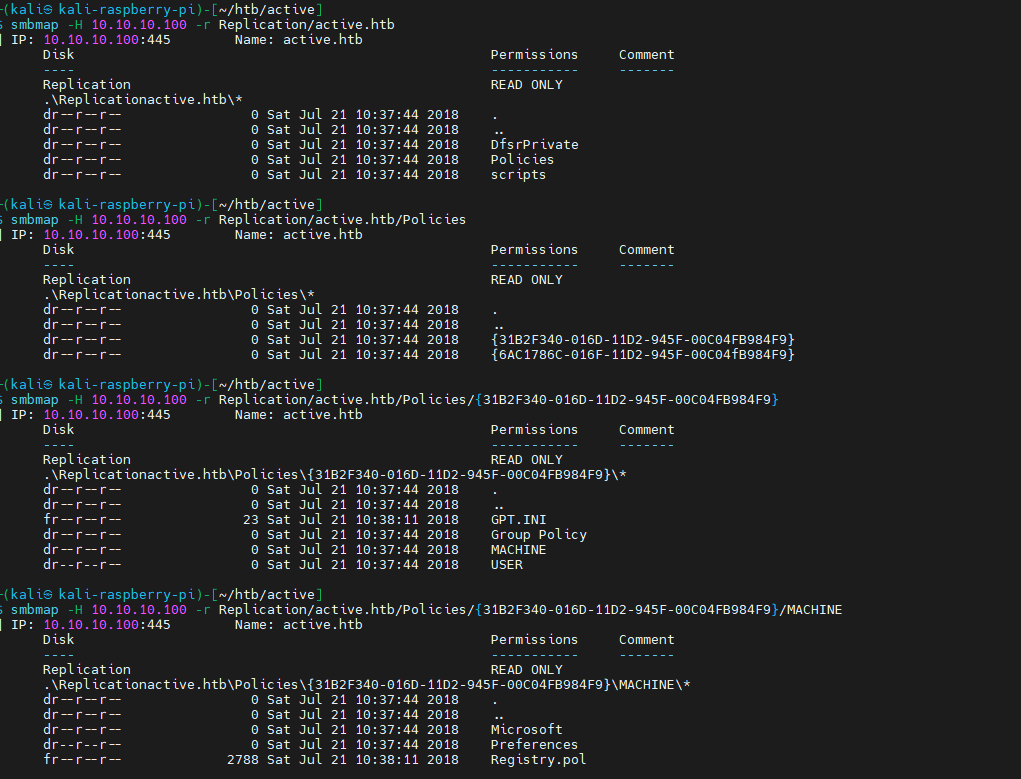Click the MACHINE entry below Group Policy
This screenshot has height=779, width=1021.
coord(518,550)
